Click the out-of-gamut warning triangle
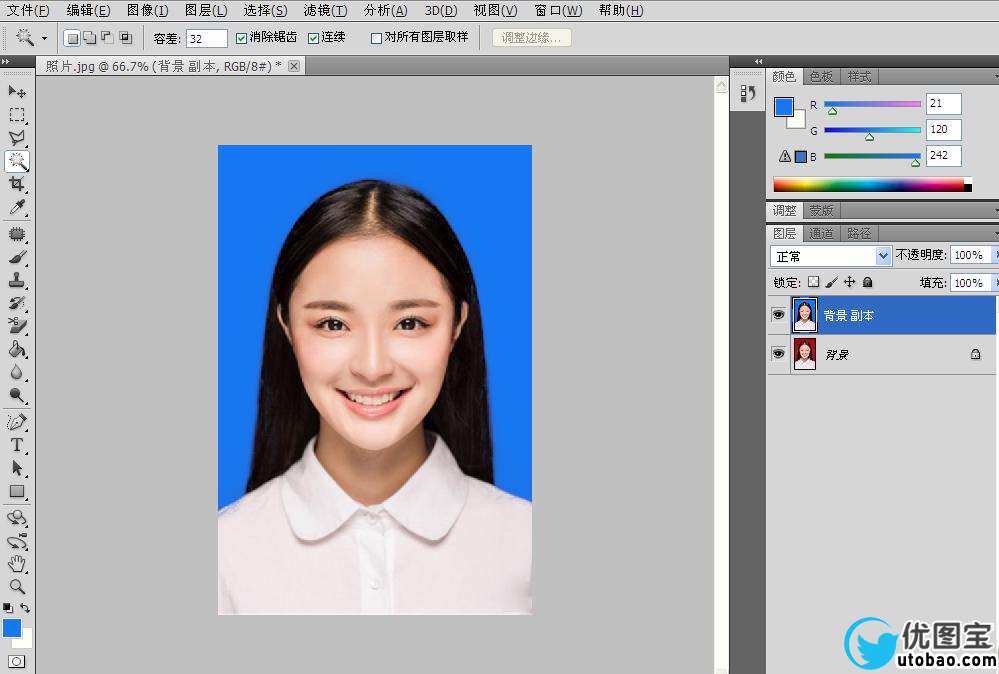999x674 pixels. pos(785,155)
